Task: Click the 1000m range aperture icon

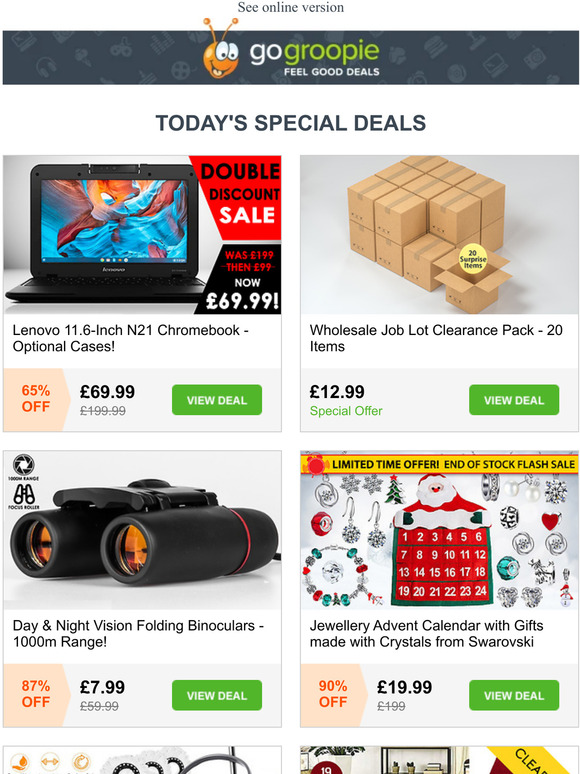Action: tap(23, 465)
